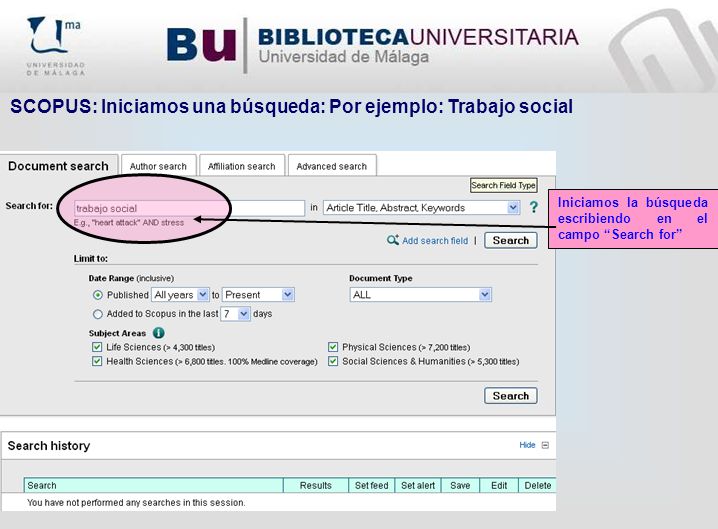Switch to the Document search tab
The image size is (718, 529).
tap(59, 166)
